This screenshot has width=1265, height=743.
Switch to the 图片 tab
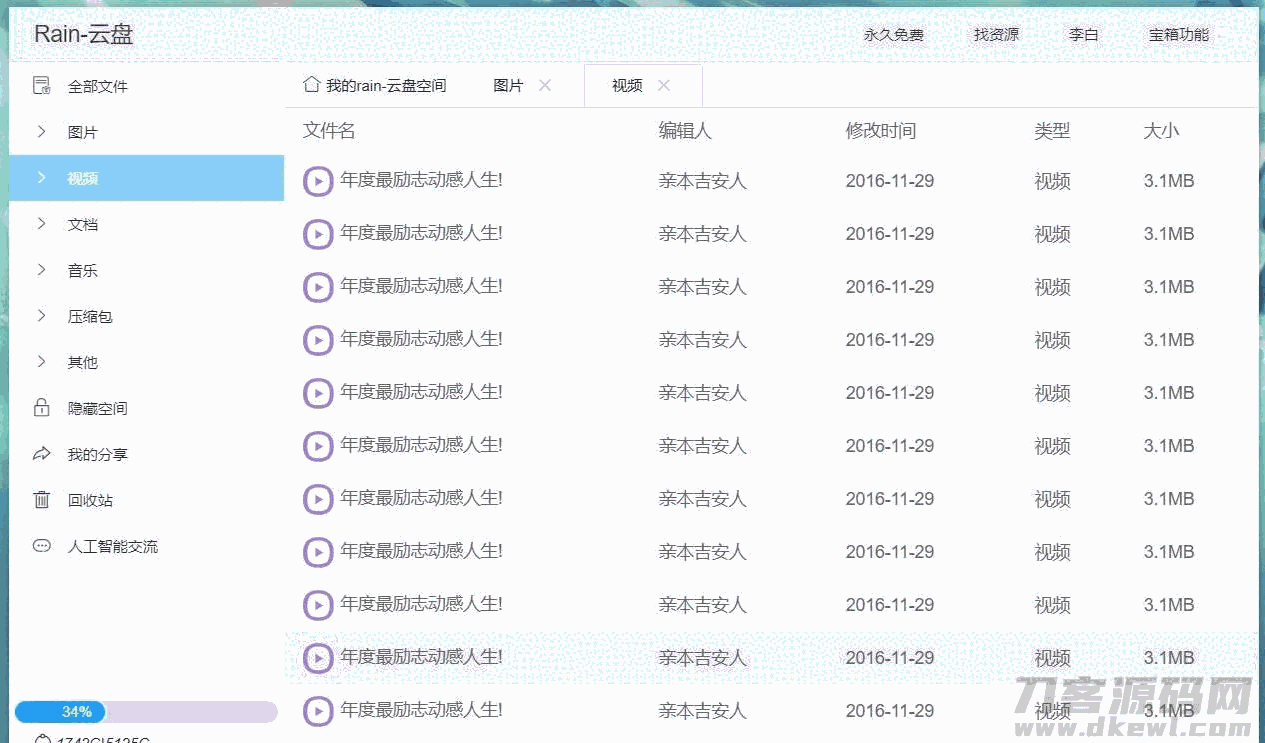(508, 86)
